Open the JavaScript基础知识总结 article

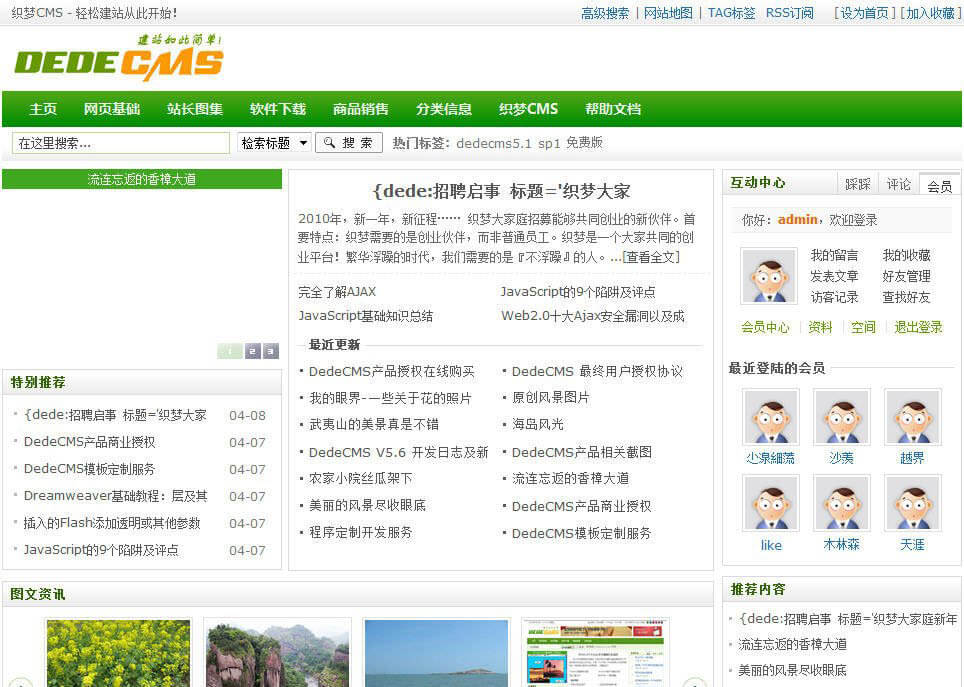tap(365, 316)
